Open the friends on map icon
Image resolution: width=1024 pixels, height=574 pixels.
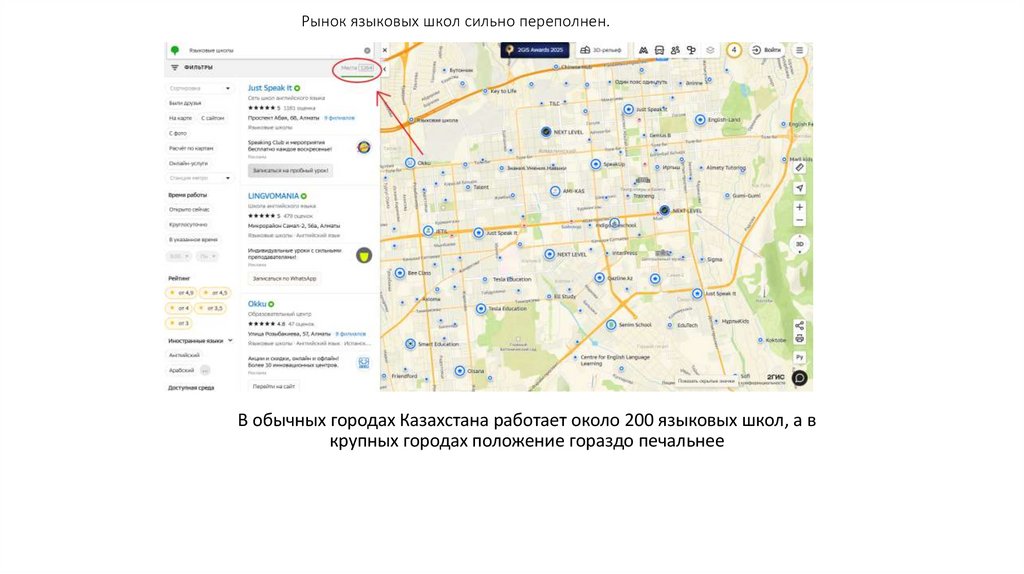click(675, 50)
